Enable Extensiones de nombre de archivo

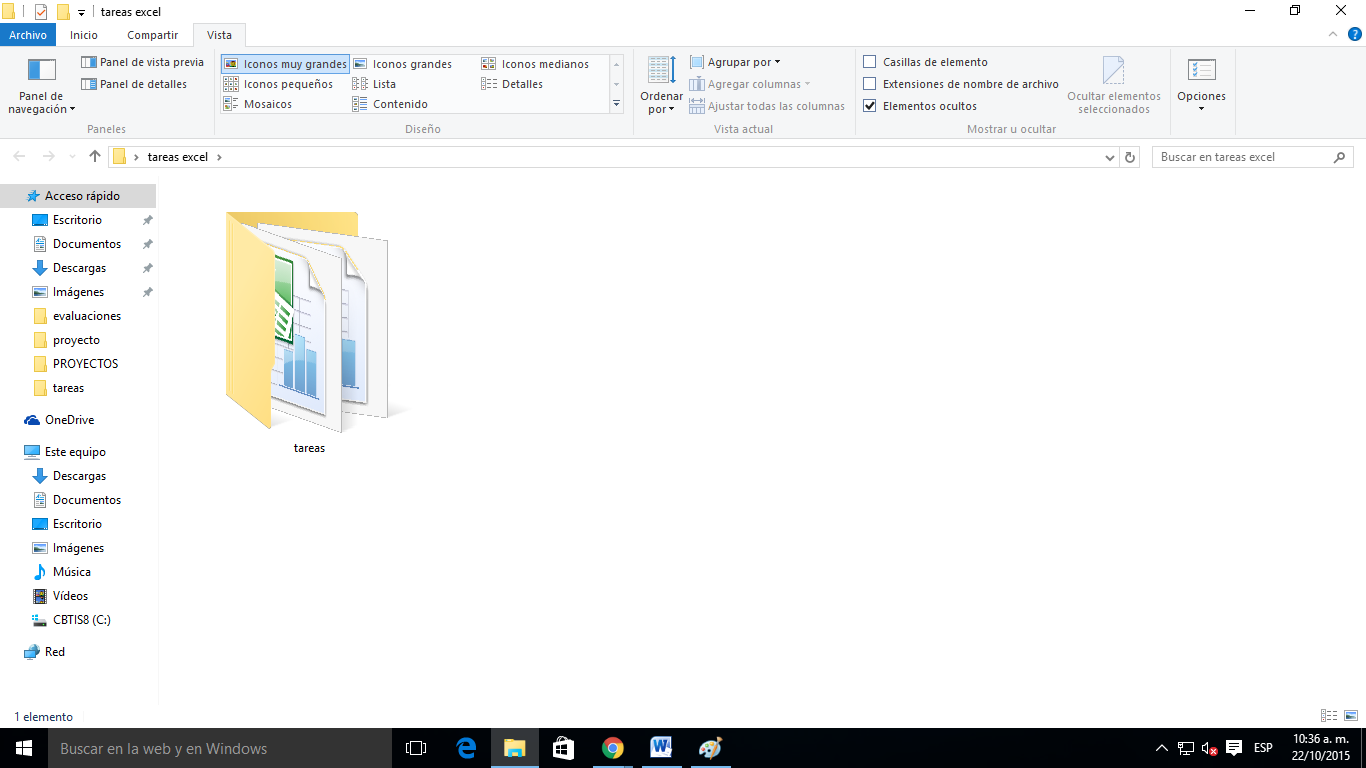click(x=869, y=84)
